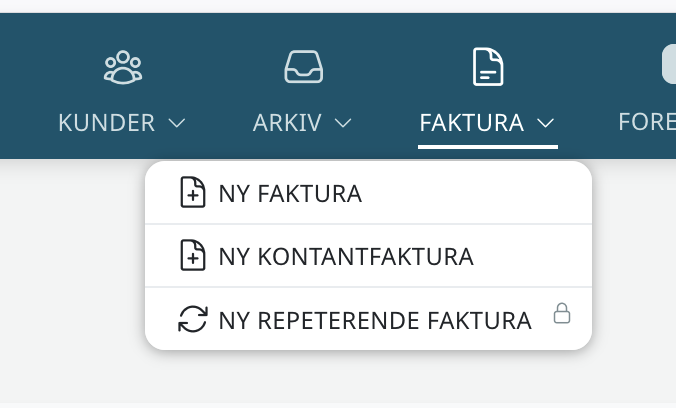This screenshot has width=676, height=408.
Task: Choose Ny Kontantfaktura from the menu
Action: pos(345,256)
